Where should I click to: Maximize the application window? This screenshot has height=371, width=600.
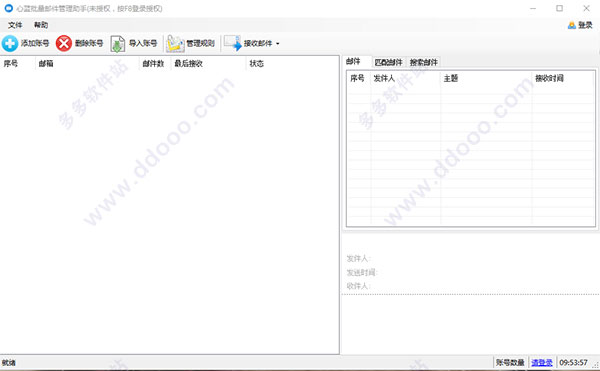point(559,8)
